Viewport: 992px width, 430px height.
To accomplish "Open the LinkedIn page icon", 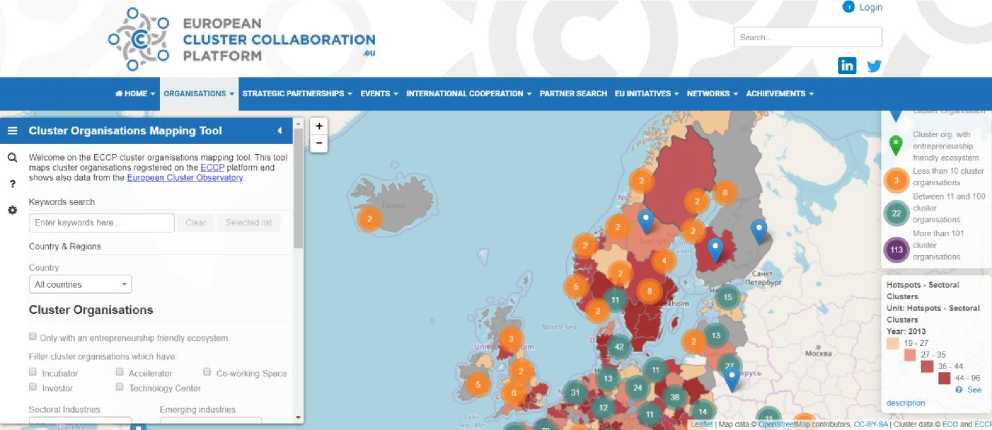I will pyautogui.click(x=846, y=65).
